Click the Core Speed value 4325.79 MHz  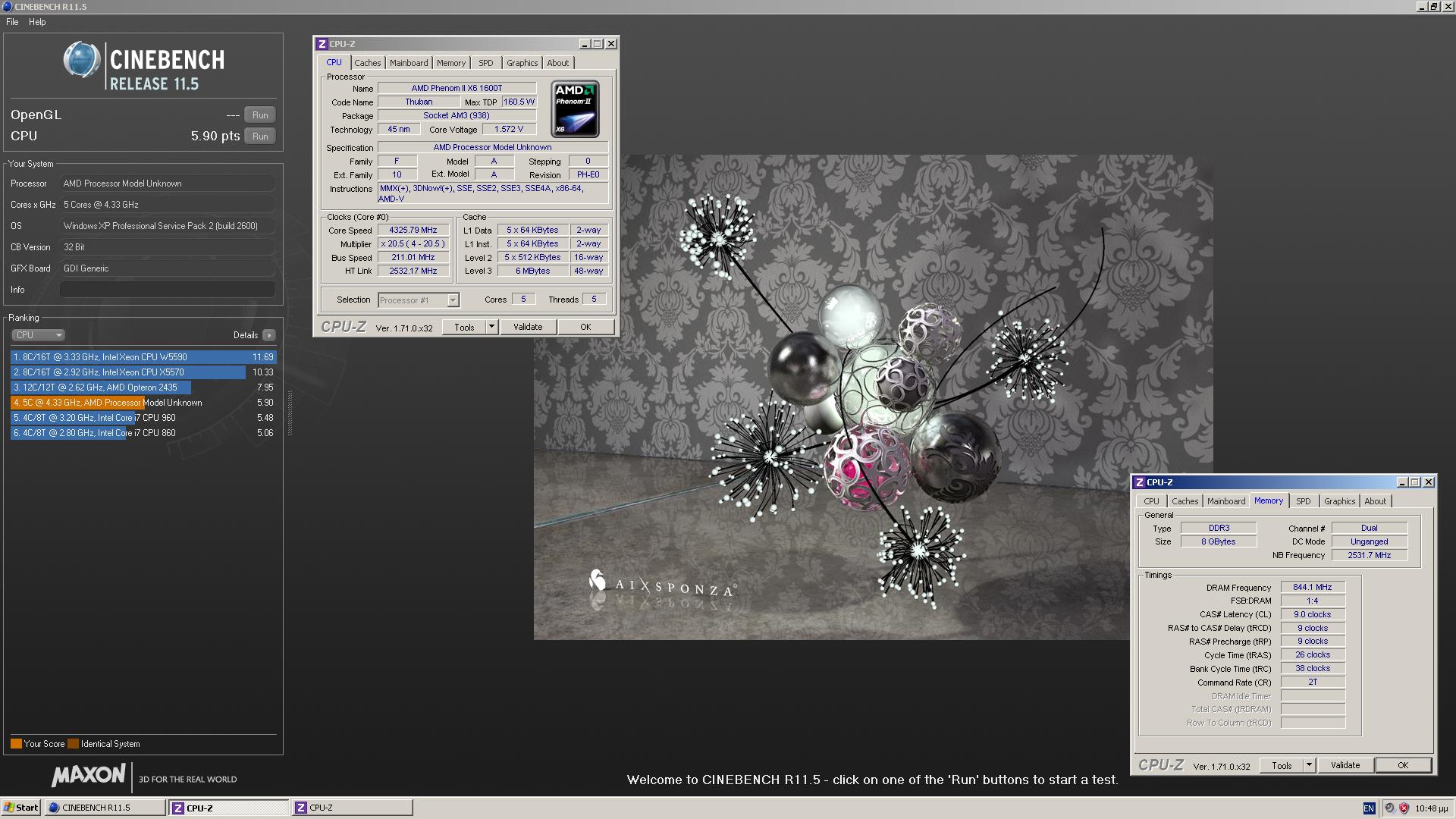point(413,231)
